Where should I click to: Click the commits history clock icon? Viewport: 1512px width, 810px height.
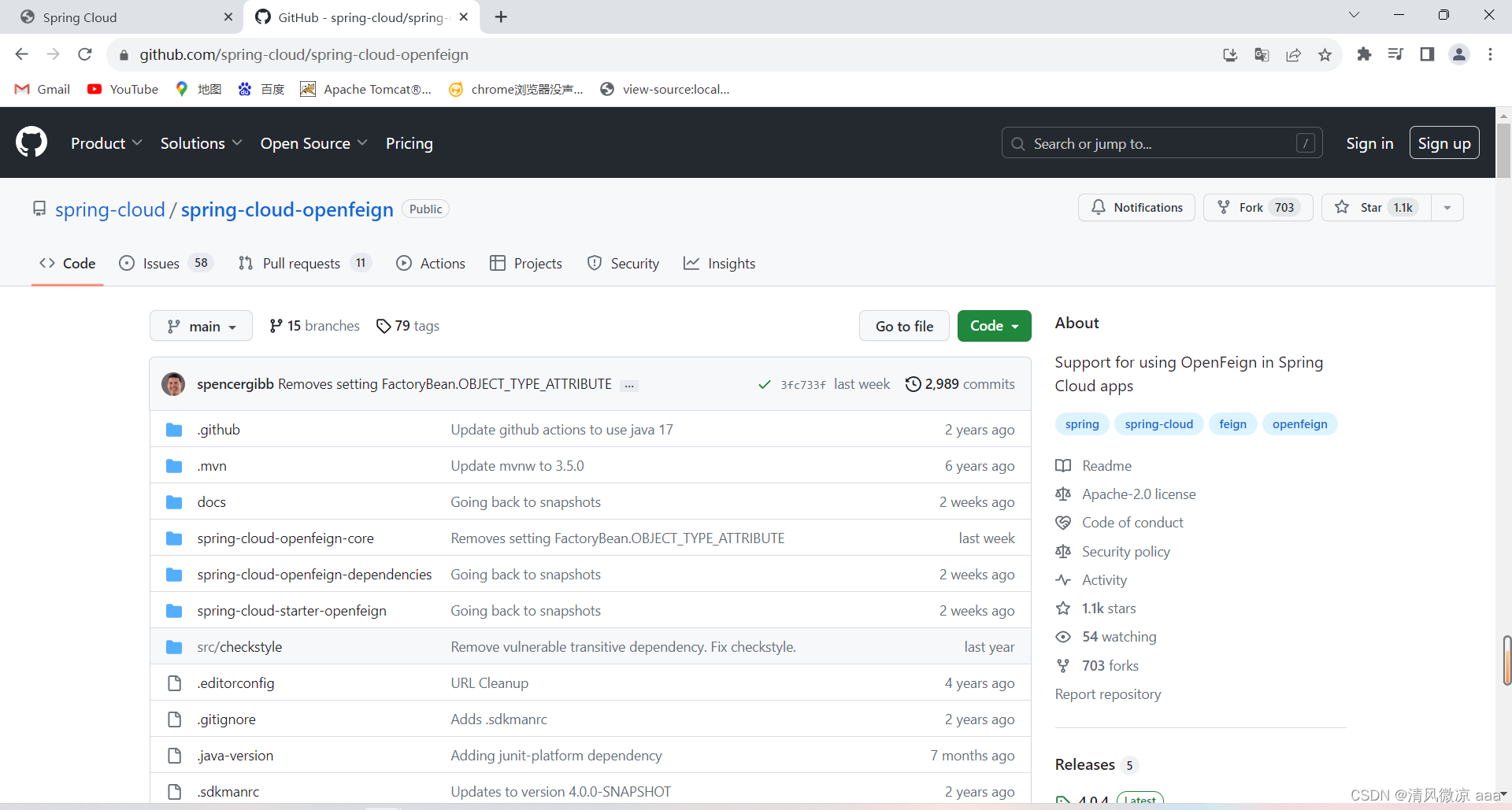pos(913,384)
